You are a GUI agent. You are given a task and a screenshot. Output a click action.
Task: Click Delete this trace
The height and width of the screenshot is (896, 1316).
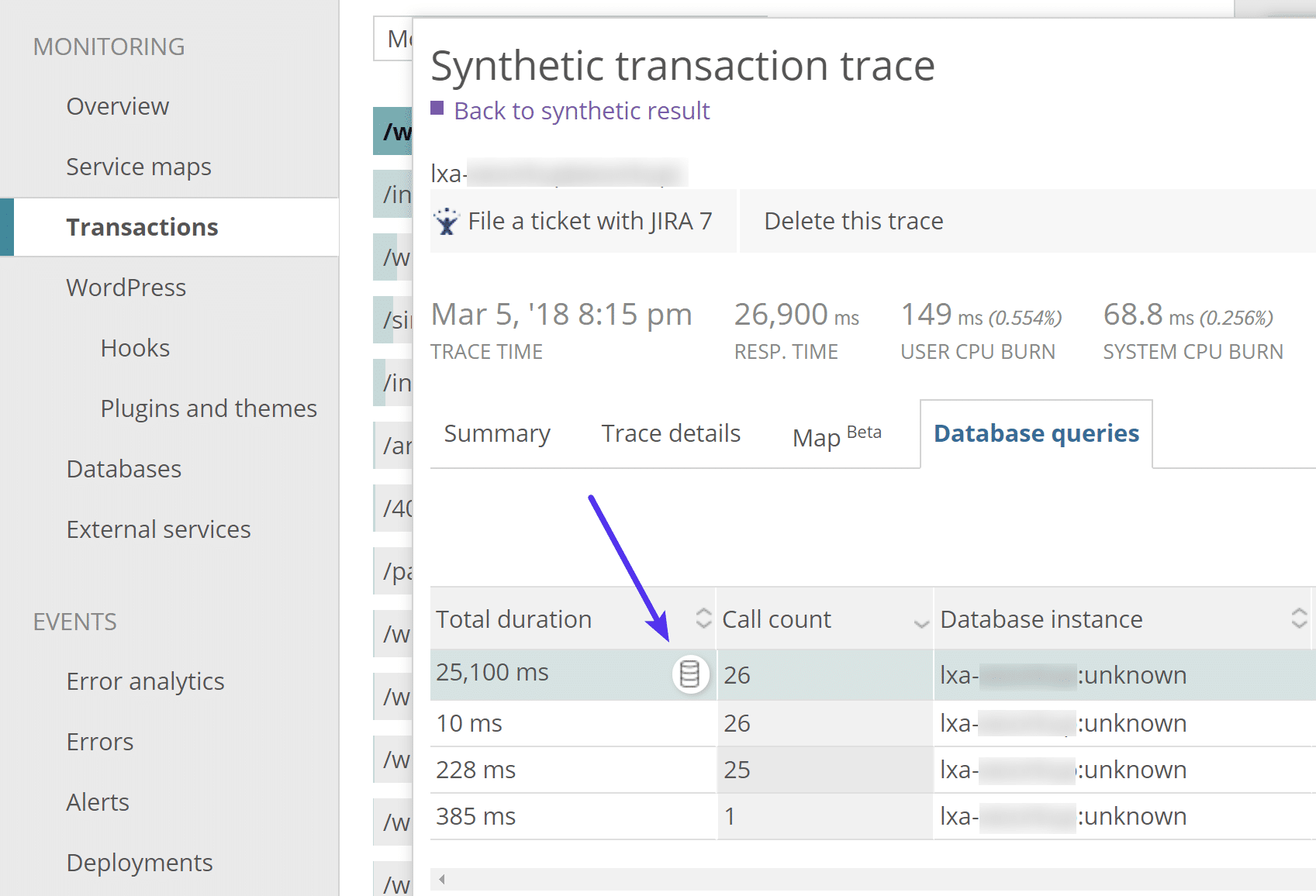pyautogui.click(x=853, y=221)
